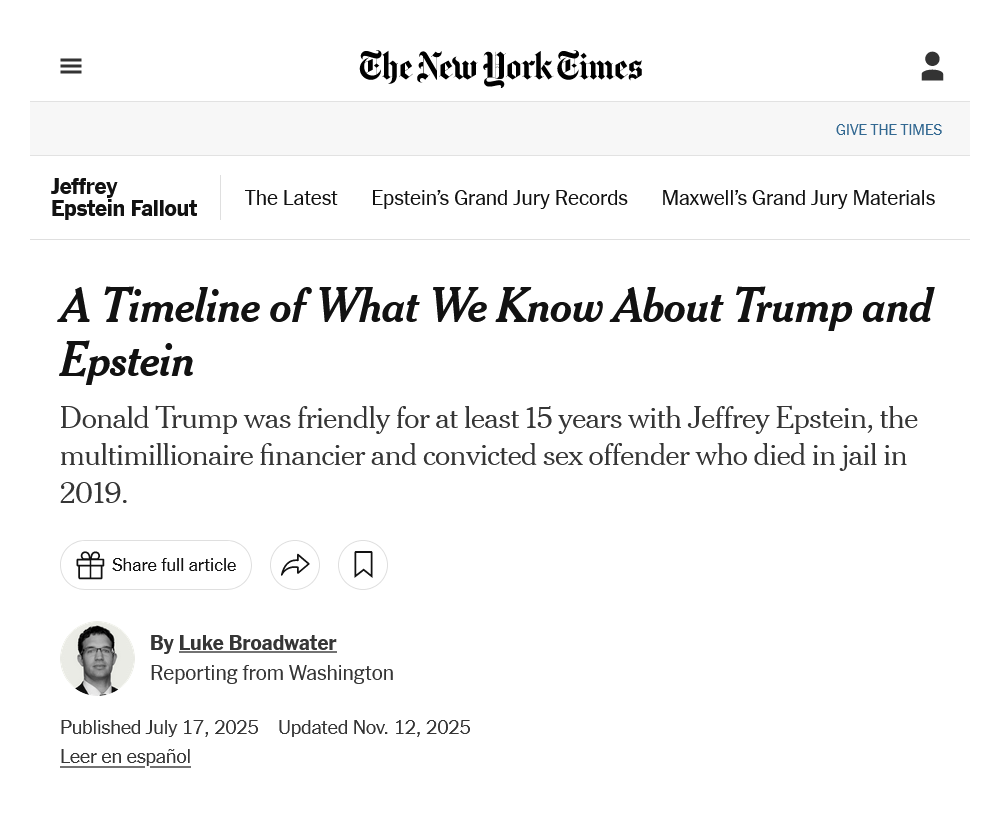Save article with the bookmark icon

(363, 565)
